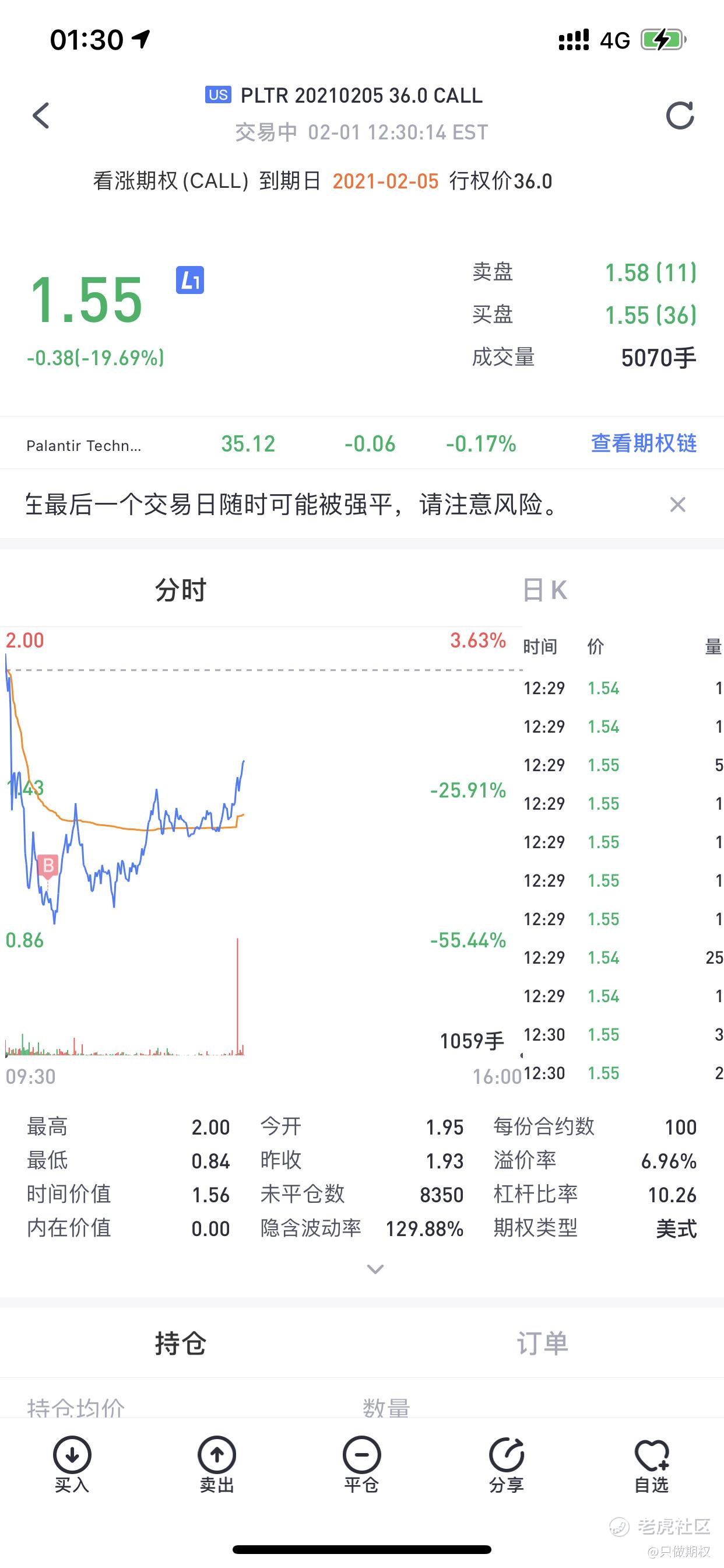Viewport: 724px width, 1568px height.
Task: Tap the bid price 1.55 (36)
Action: [x=650, y=316]
